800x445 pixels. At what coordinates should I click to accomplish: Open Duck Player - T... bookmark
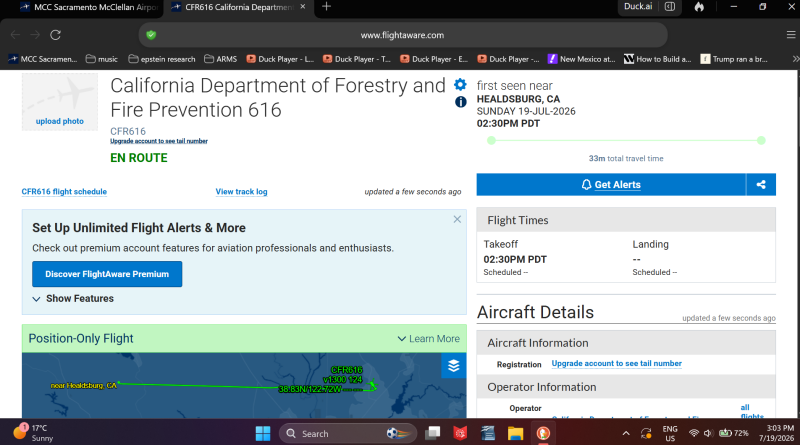coord(357,59)
